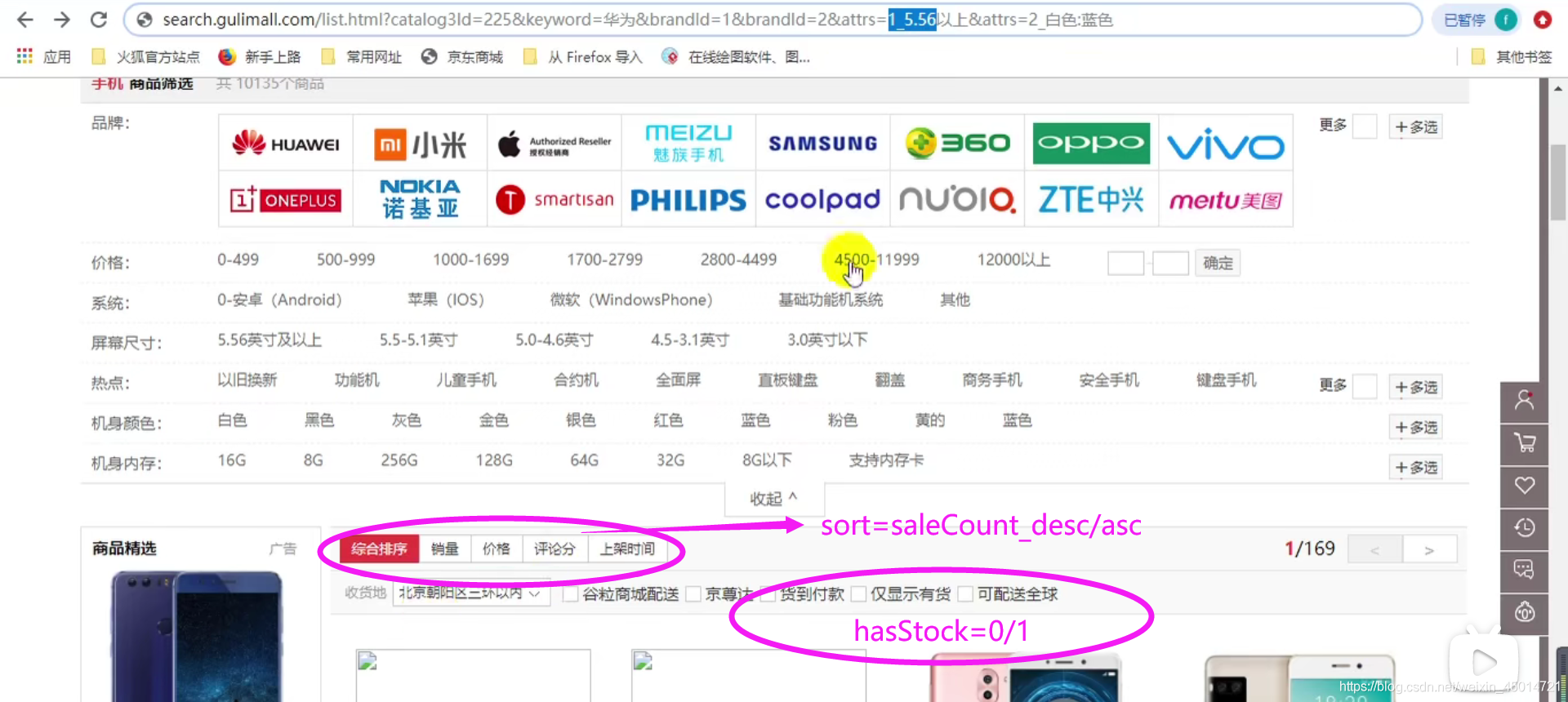Sort by 综合排序 tab
Viewport: 1568px width, 702px height.
point(379,549)
